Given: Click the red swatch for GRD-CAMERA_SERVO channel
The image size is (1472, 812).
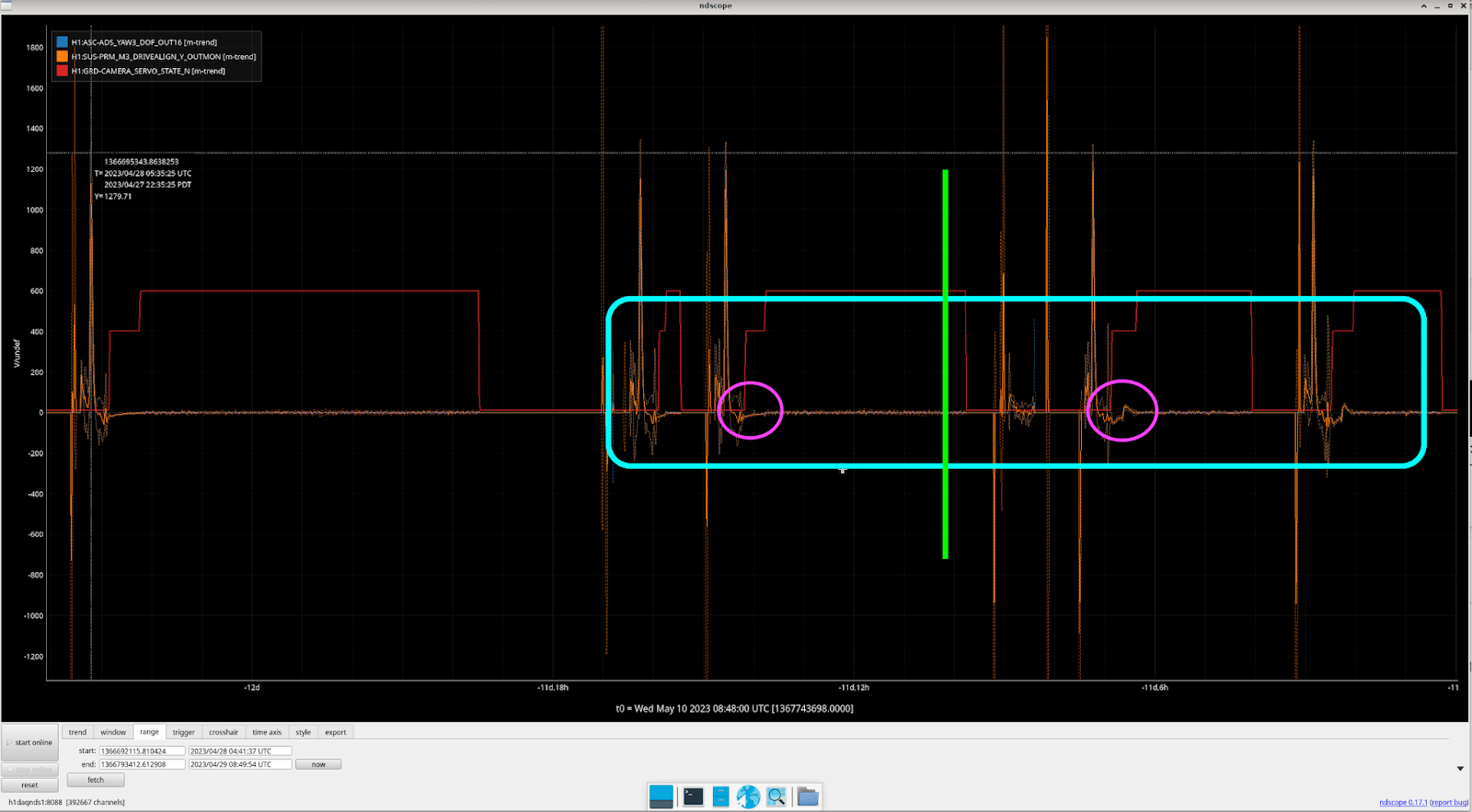Looking at the screenshot, I should click(x=62, y=71).
